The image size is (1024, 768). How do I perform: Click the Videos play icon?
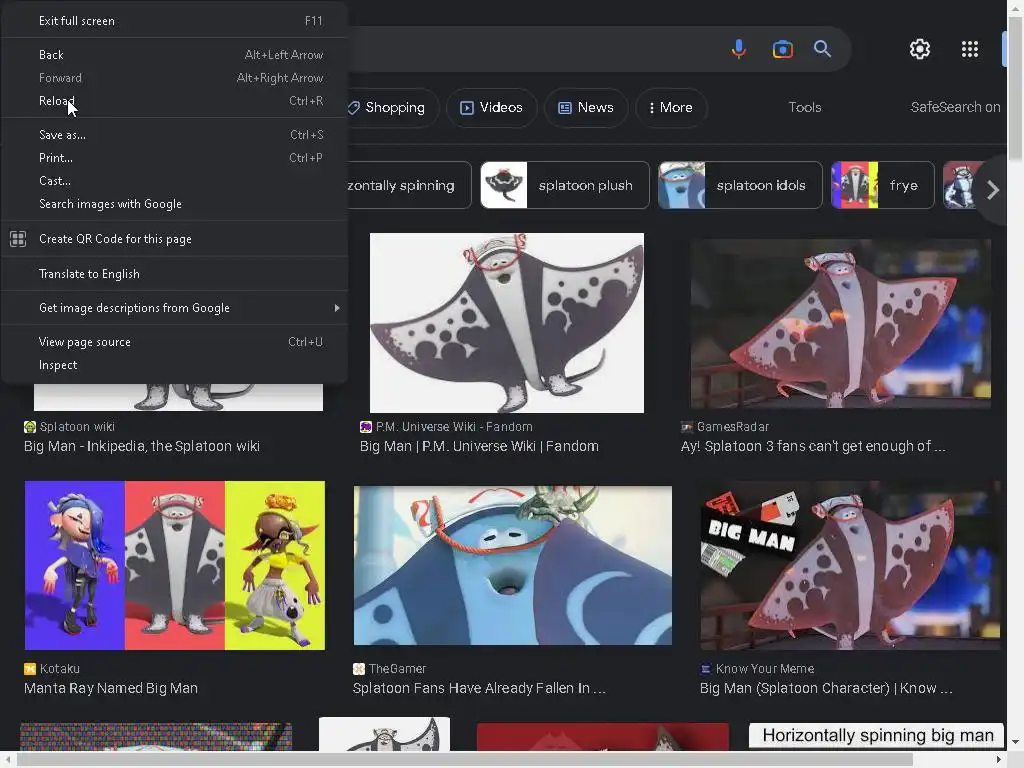tap(466, 108)
